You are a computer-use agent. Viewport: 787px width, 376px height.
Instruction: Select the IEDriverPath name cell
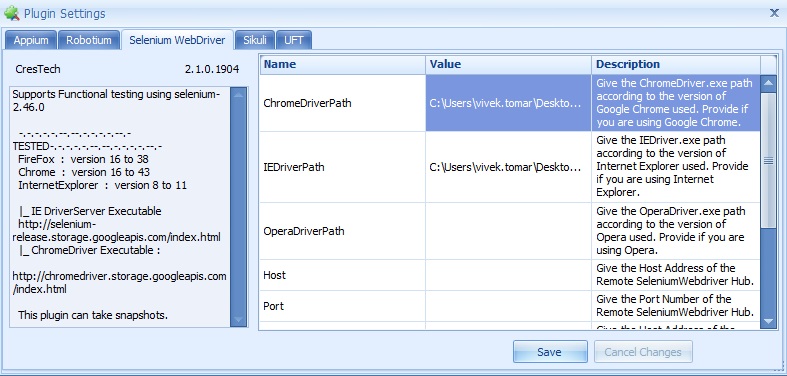tap(343, 167)
